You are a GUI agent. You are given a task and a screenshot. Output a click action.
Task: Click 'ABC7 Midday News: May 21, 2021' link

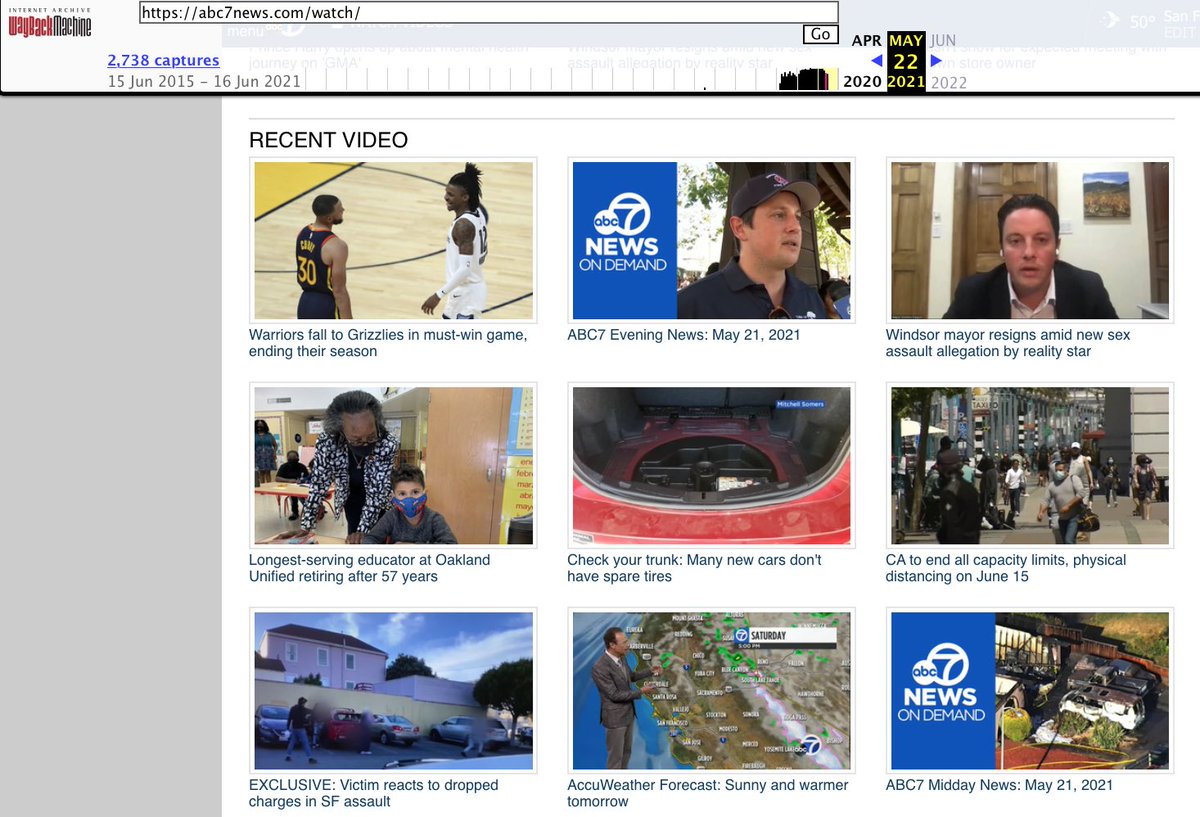(999, 785)
